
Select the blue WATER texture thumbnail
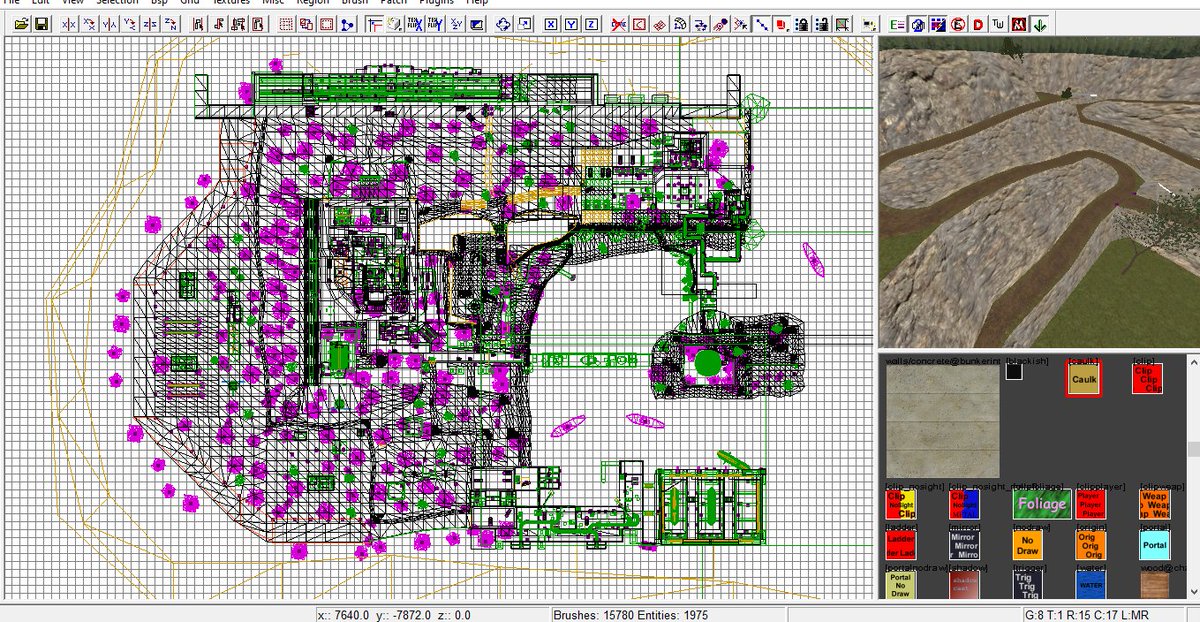[x=1090, y=585]
